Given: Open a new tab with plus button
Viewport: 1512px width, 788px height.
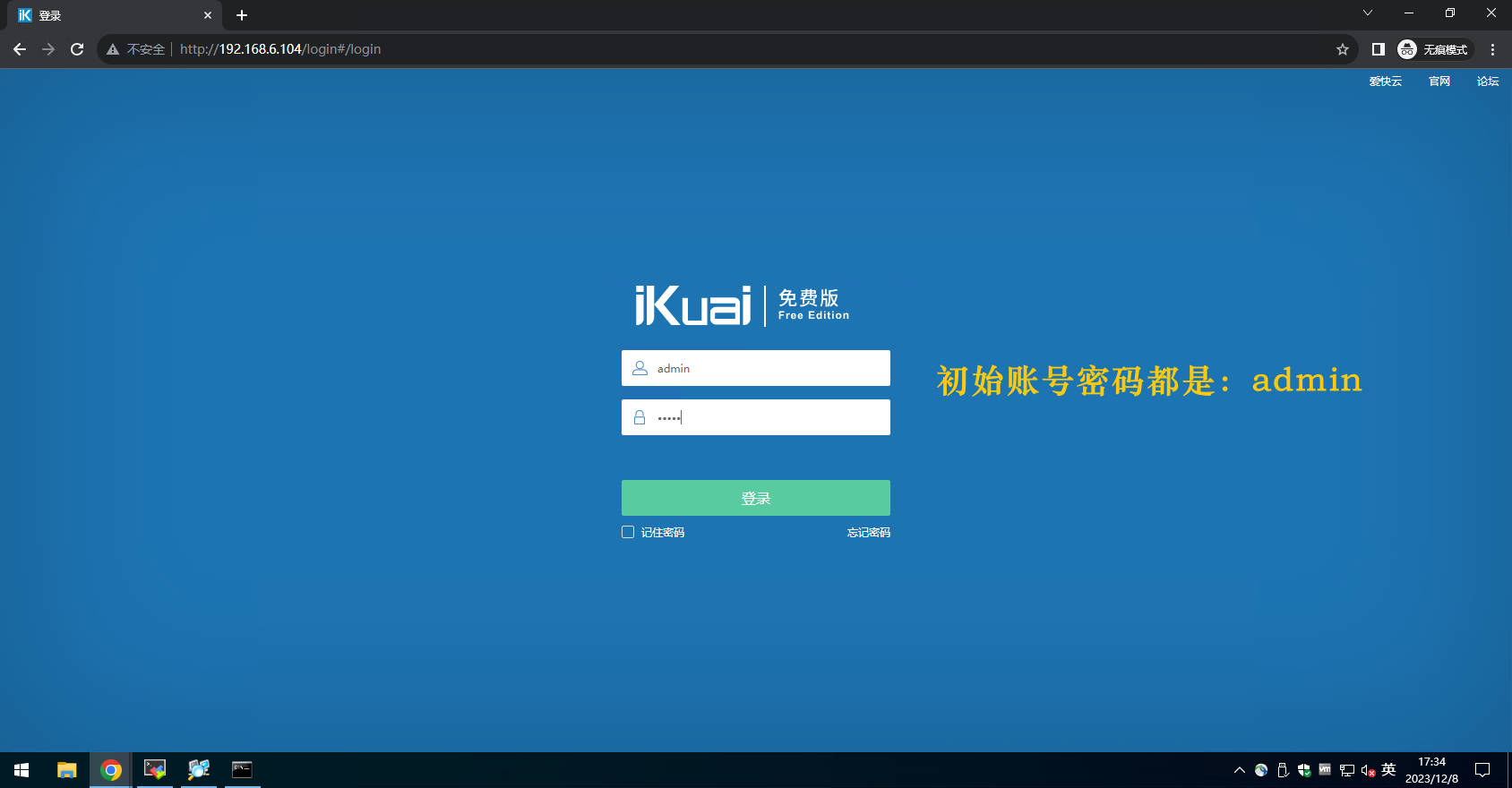Looking at the screenshot, I should click(x=242, y=15).
